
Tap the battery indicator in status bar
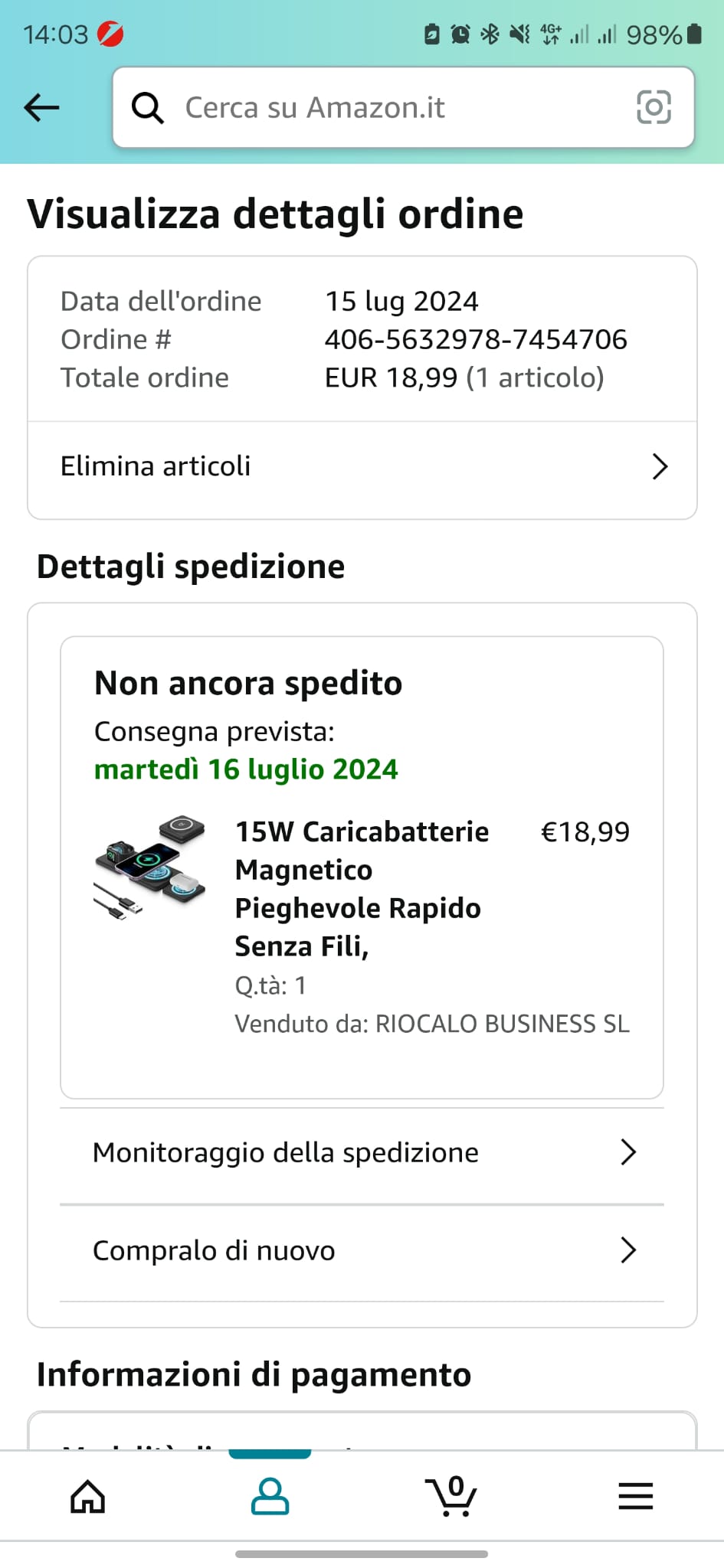(693, 34)
